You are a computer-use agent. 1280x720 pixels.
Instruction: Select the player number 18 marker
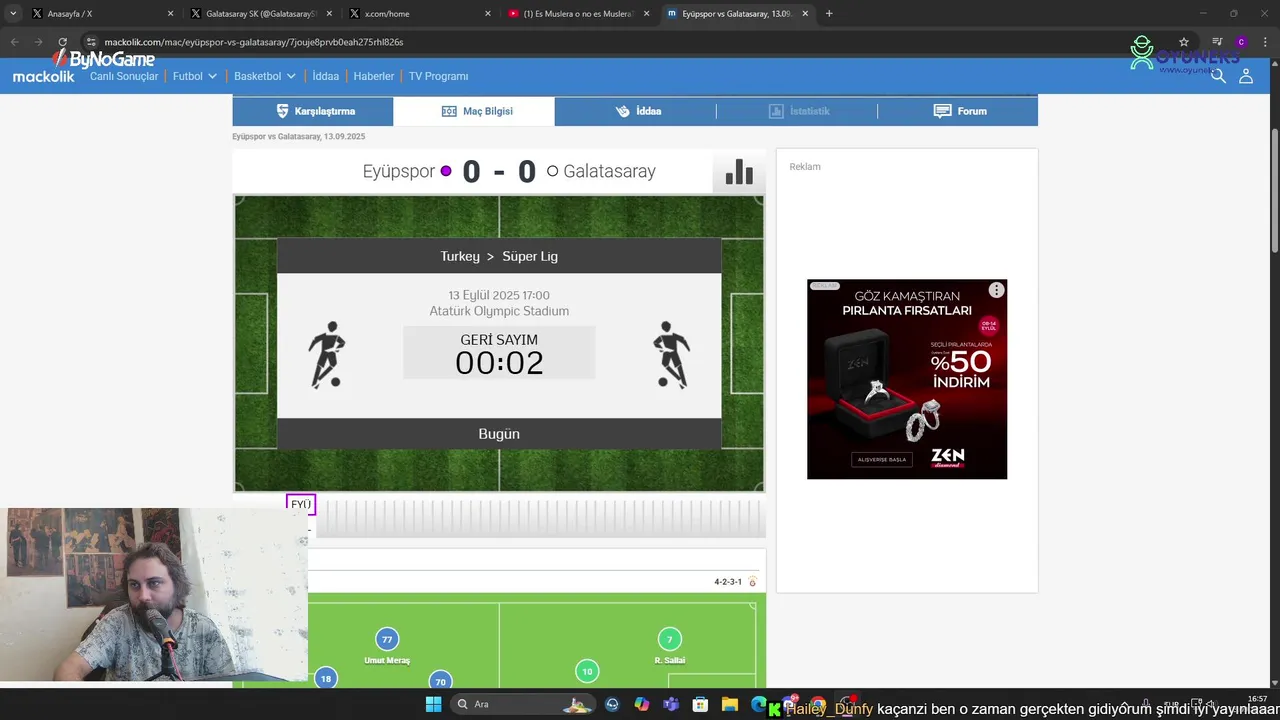325,678
